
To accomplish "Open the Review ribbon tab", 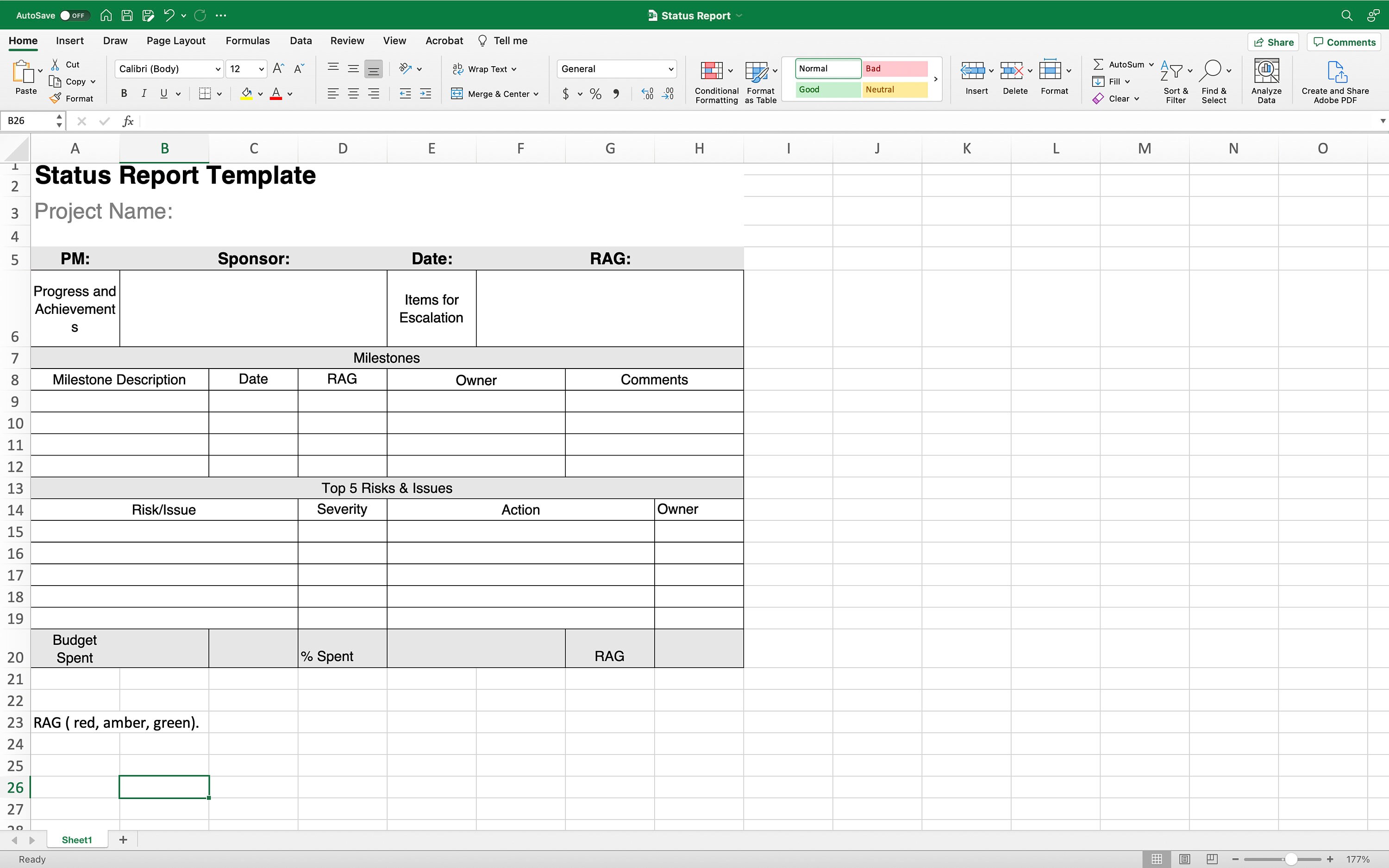I will click(347, 40).
